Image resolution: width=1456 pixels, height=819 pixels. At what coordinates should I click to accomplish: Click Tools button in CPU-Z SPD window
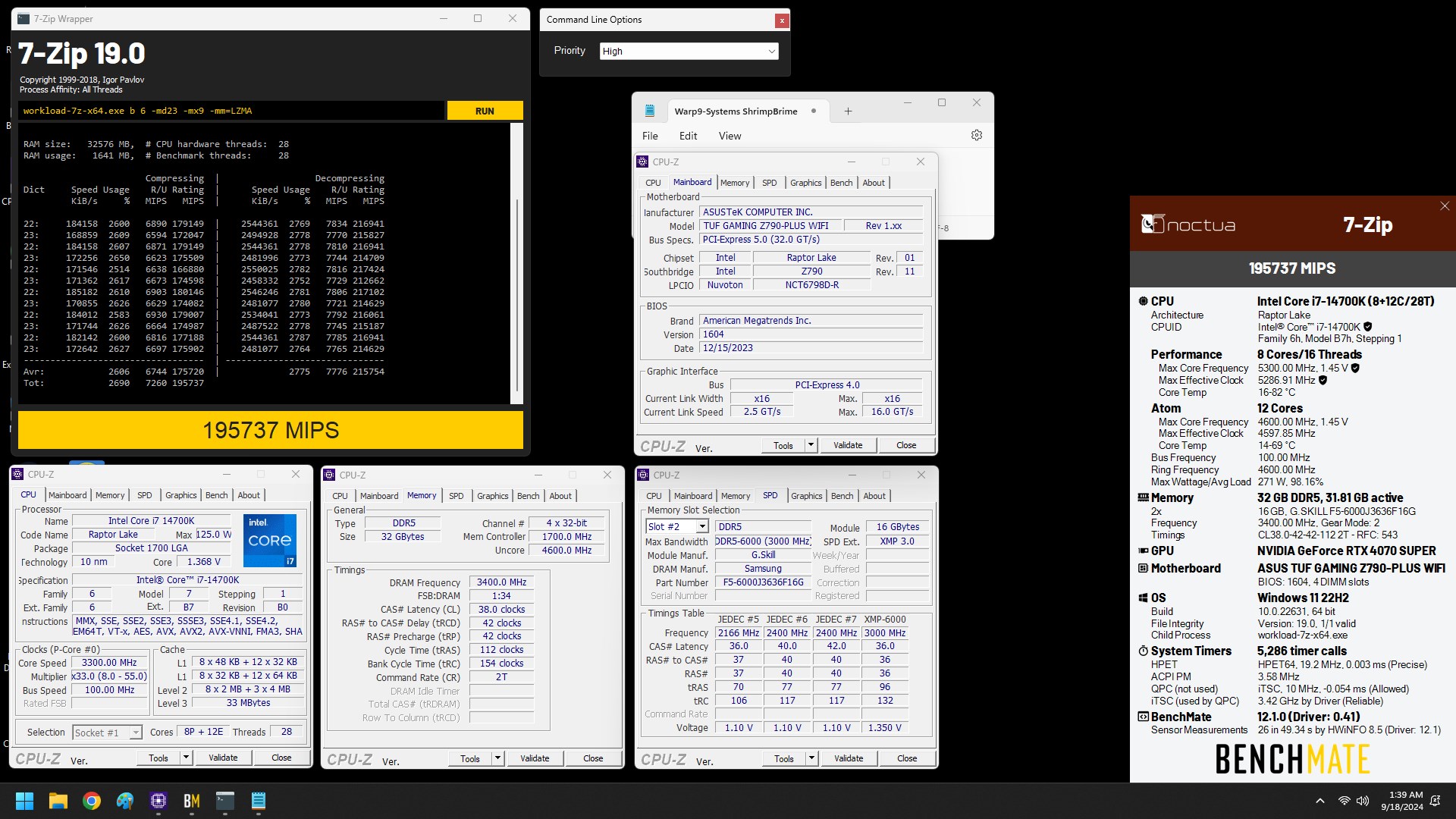(x=783, y=758)
